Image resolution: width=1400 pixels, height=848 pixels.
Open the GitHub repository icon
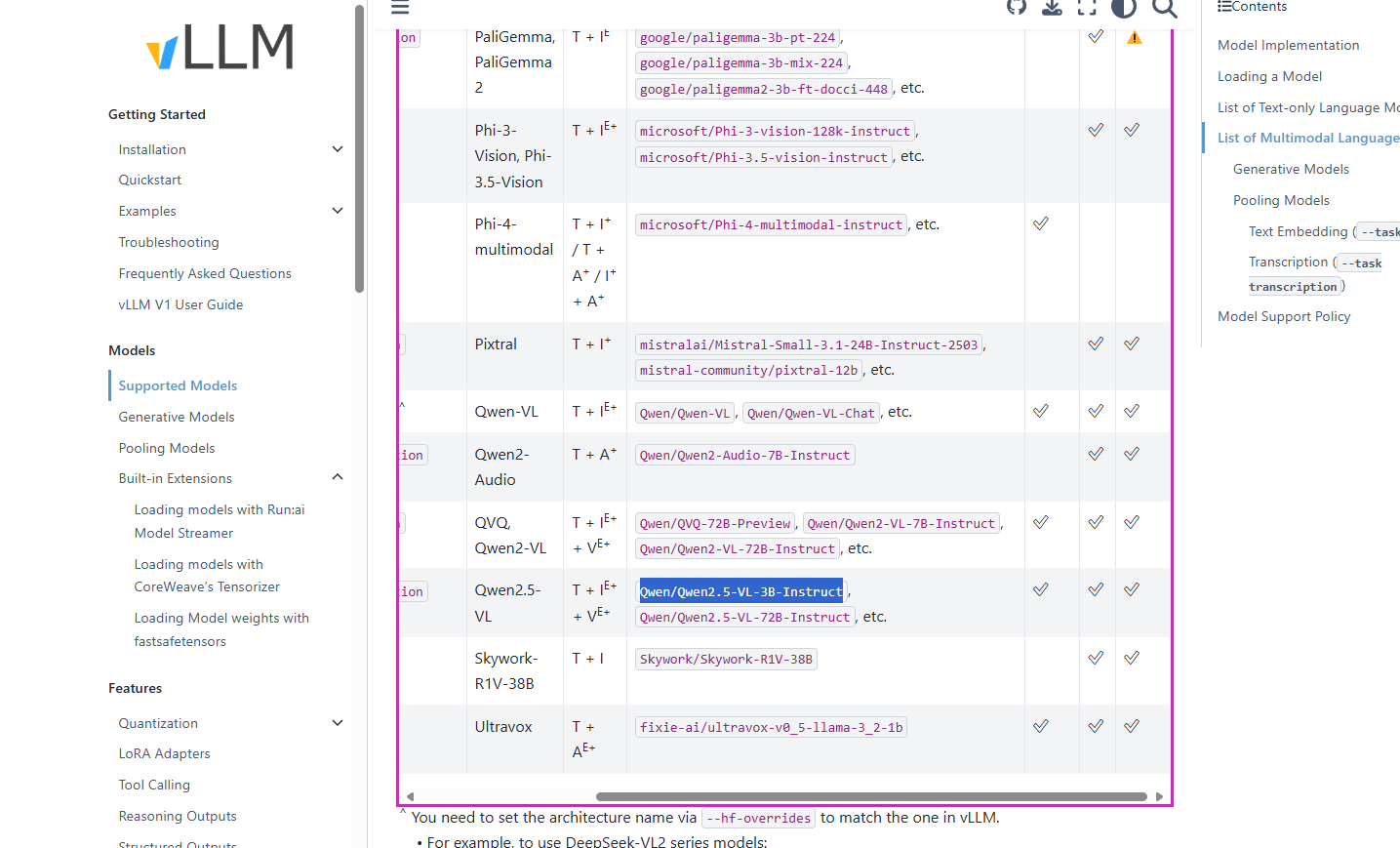1017,7
